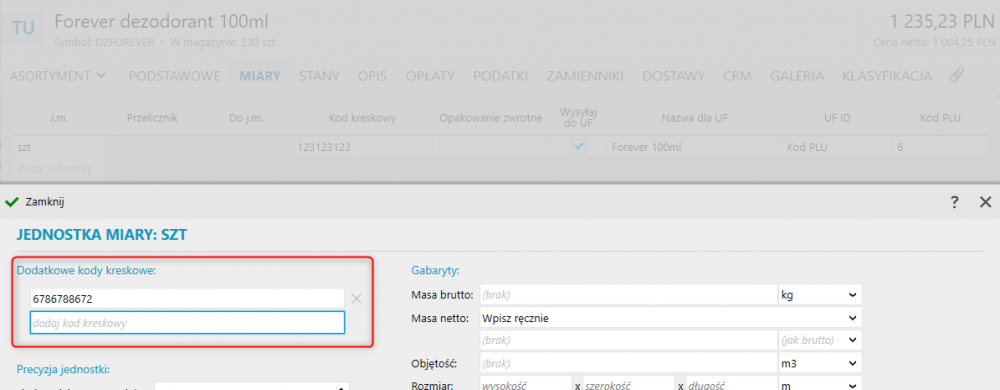Remove barcode 6786788672 with the X icon

coord(357,299)
